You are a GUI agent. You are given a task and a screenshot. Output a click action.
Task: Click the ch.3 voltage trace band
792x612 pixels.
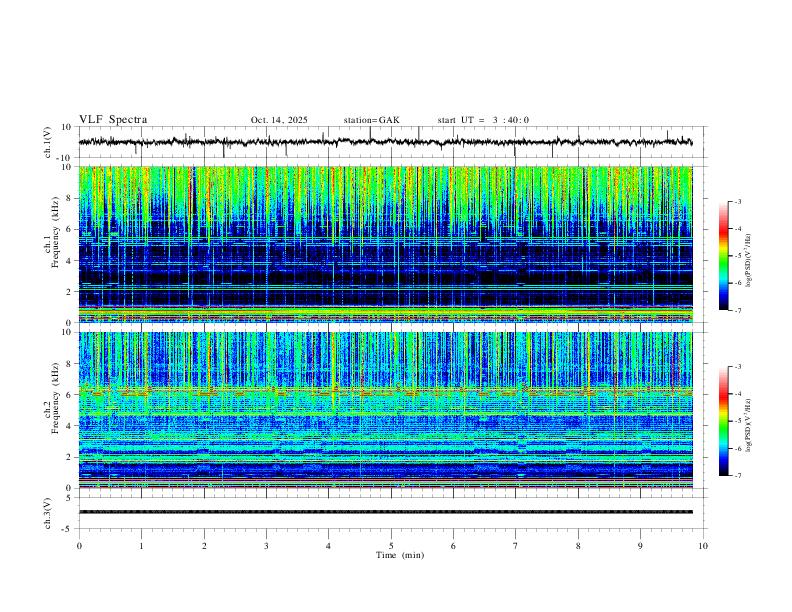coord(385,512)
